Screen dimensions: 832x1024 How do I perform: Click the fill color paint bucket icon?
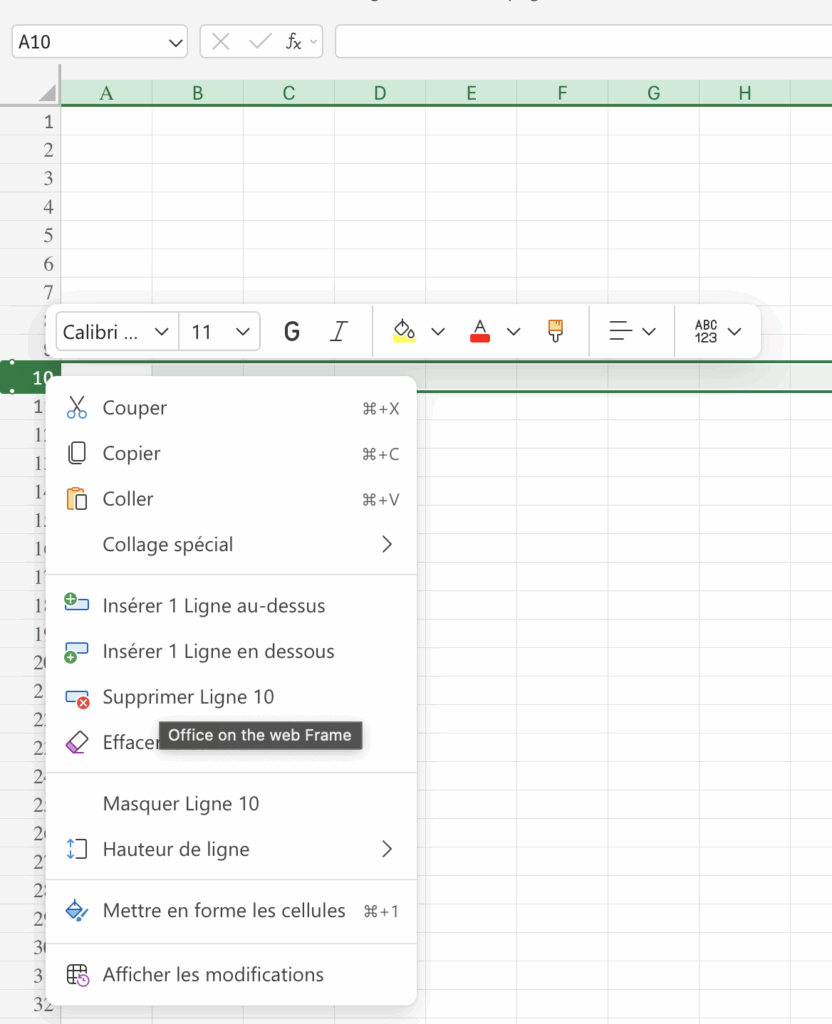(x=404, y=331)
